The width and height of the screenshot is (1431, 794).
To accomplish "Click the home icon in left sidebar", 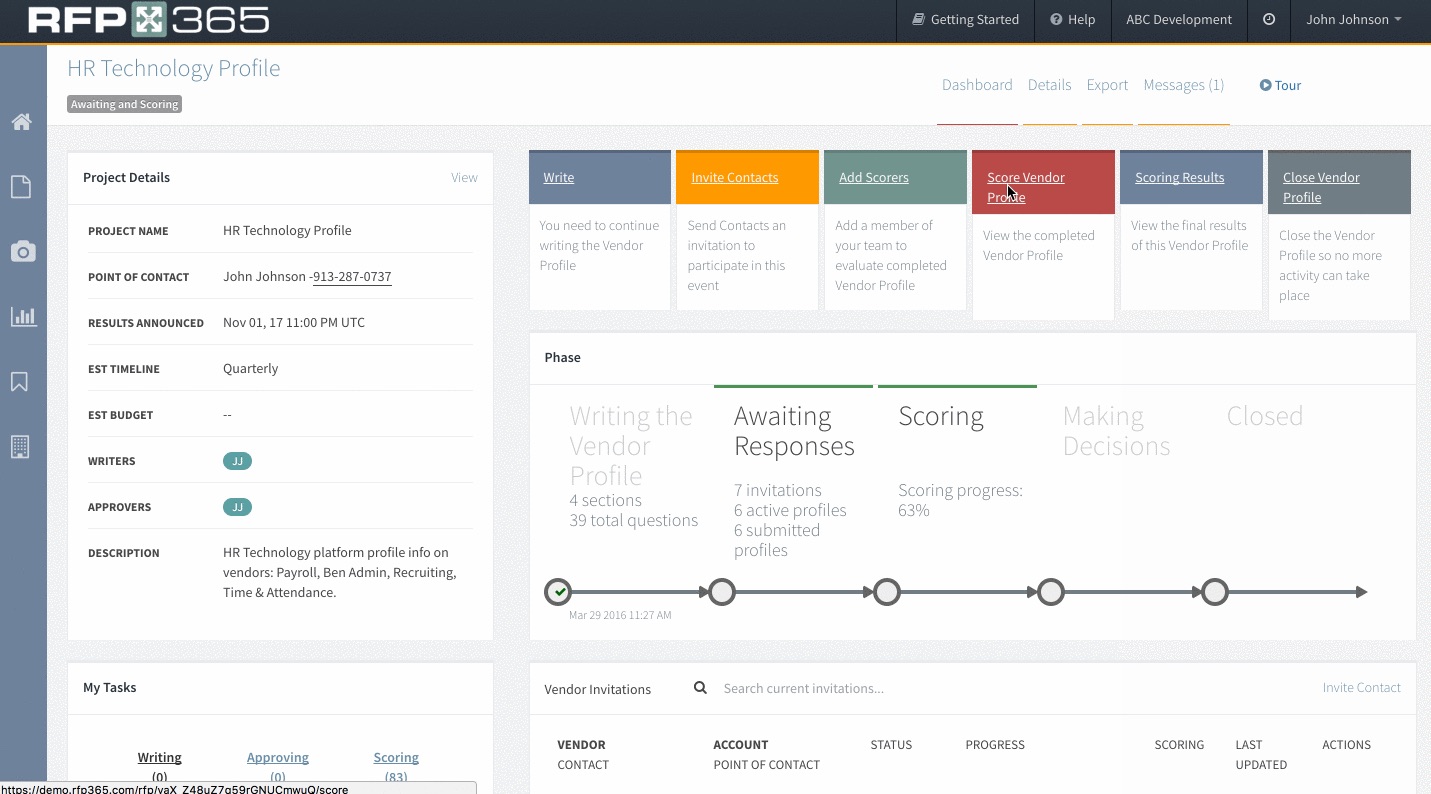I will pos(21,122).
